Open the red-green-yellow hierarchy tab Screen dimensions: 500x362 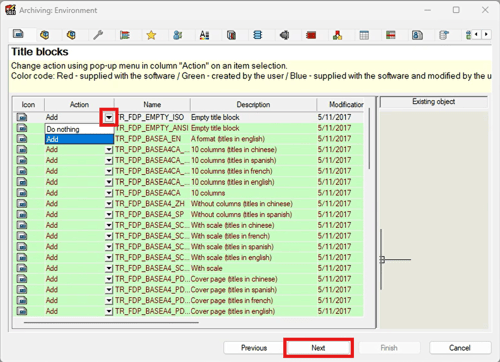[x=337, y=35]
